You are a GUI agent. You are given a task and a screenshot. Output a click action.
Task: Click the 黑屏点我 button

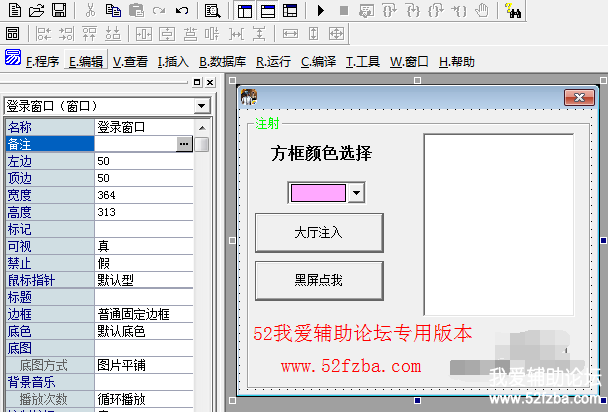coord(319,281)
